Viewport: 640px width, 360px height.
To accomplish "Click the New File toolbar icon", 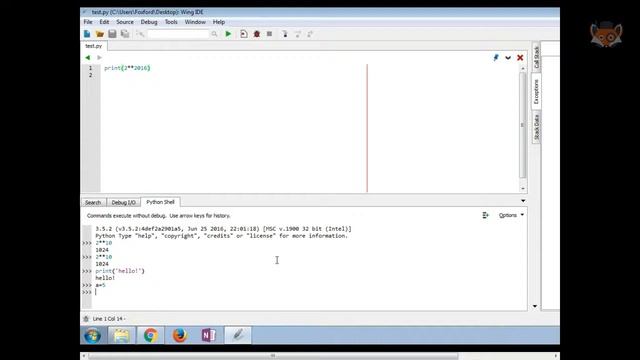I will (x=87, y=34).
